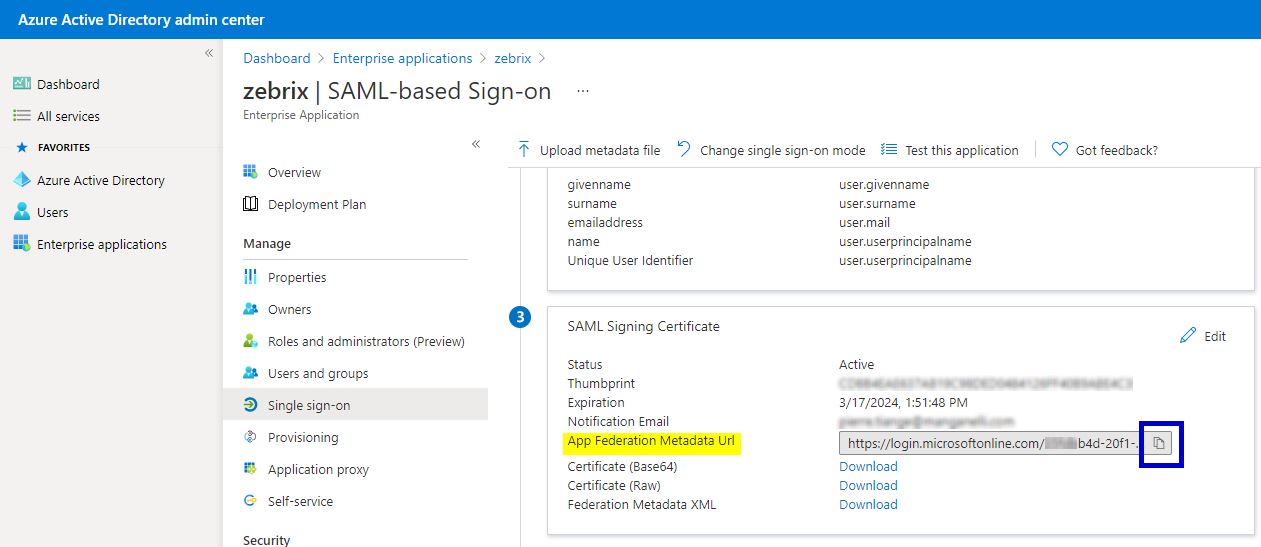Go to Enterprise applications breadcrumb
This screenshot has width=1261, height=547.
(x=402, y=58)
